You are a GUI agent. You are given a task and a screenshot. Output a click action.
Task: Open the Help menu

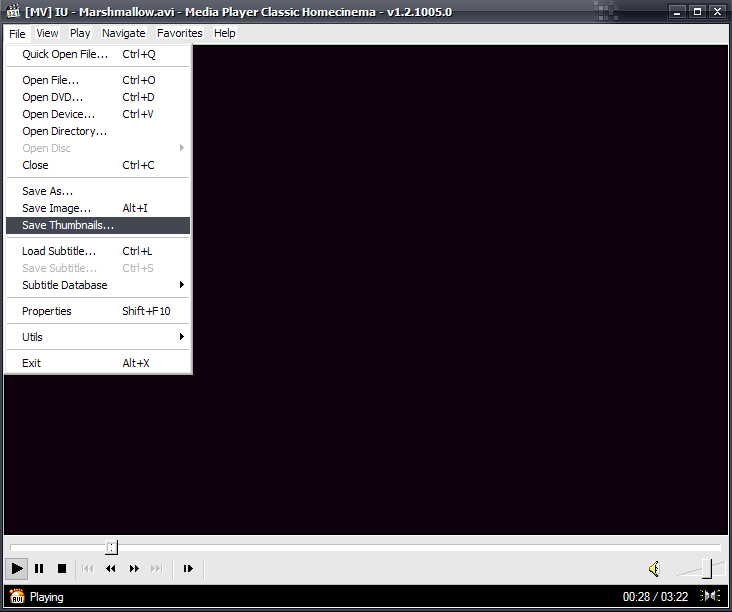[x=225, y=33]
